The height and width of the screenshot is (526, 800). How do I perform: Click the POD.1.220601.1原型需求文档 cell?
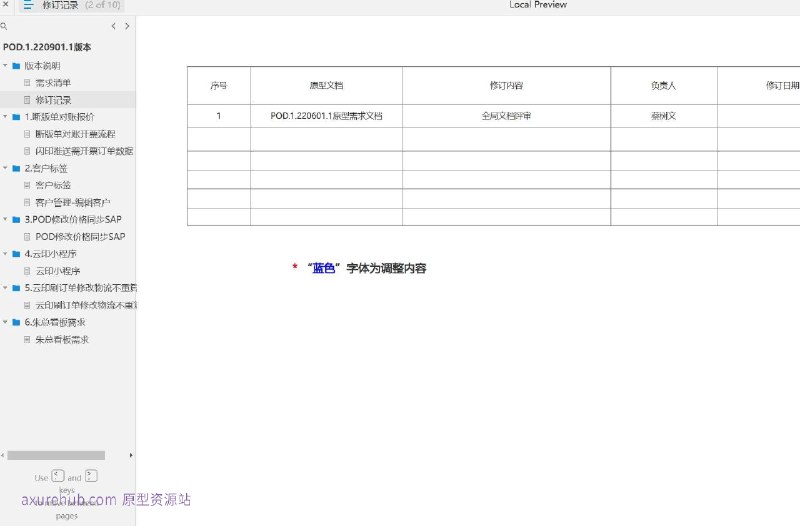326,116
